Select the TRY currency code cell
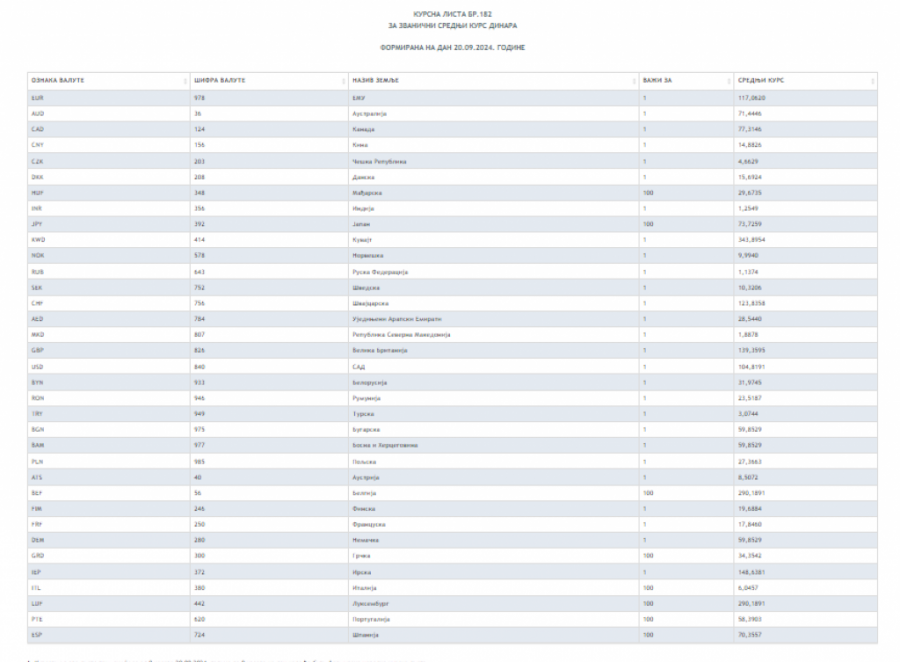 tap(37, 415)
